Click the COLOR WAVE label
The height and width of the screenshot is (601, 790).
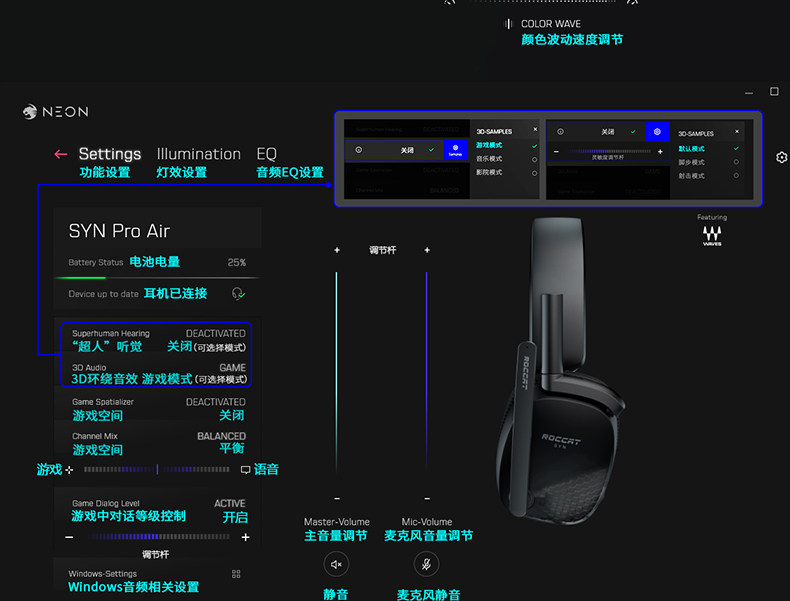(551, 24)
